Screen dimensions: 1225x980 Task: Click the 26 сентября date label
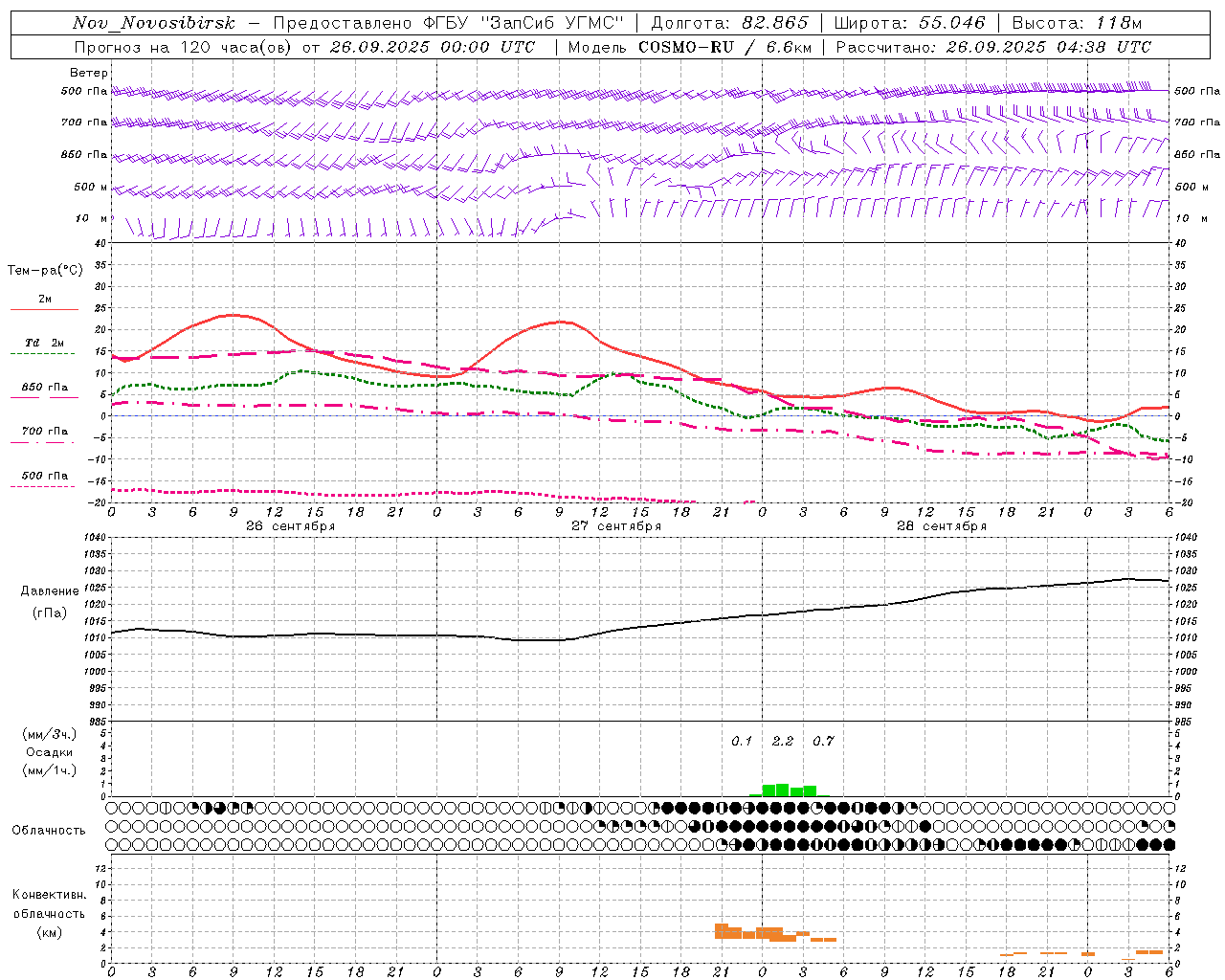290,526
